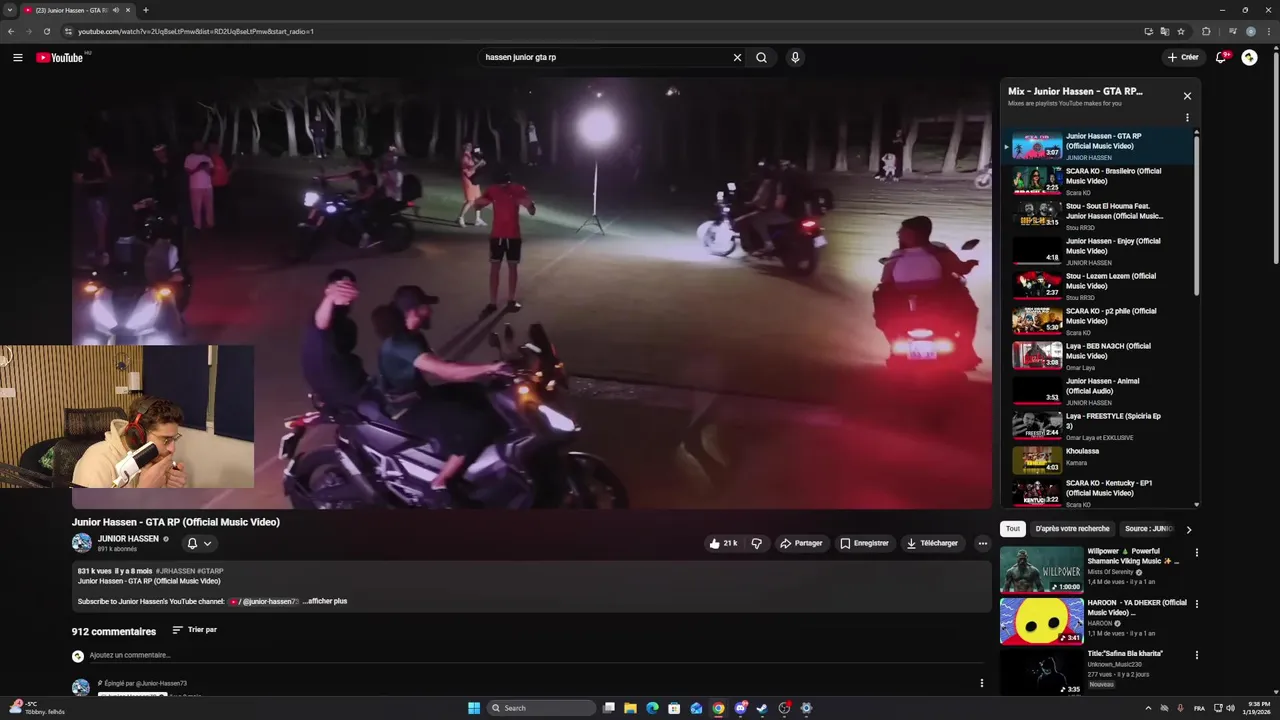Open @junior-hassen73 channel link in description
Screen dimensions: 1280x720
click(264, 601)
